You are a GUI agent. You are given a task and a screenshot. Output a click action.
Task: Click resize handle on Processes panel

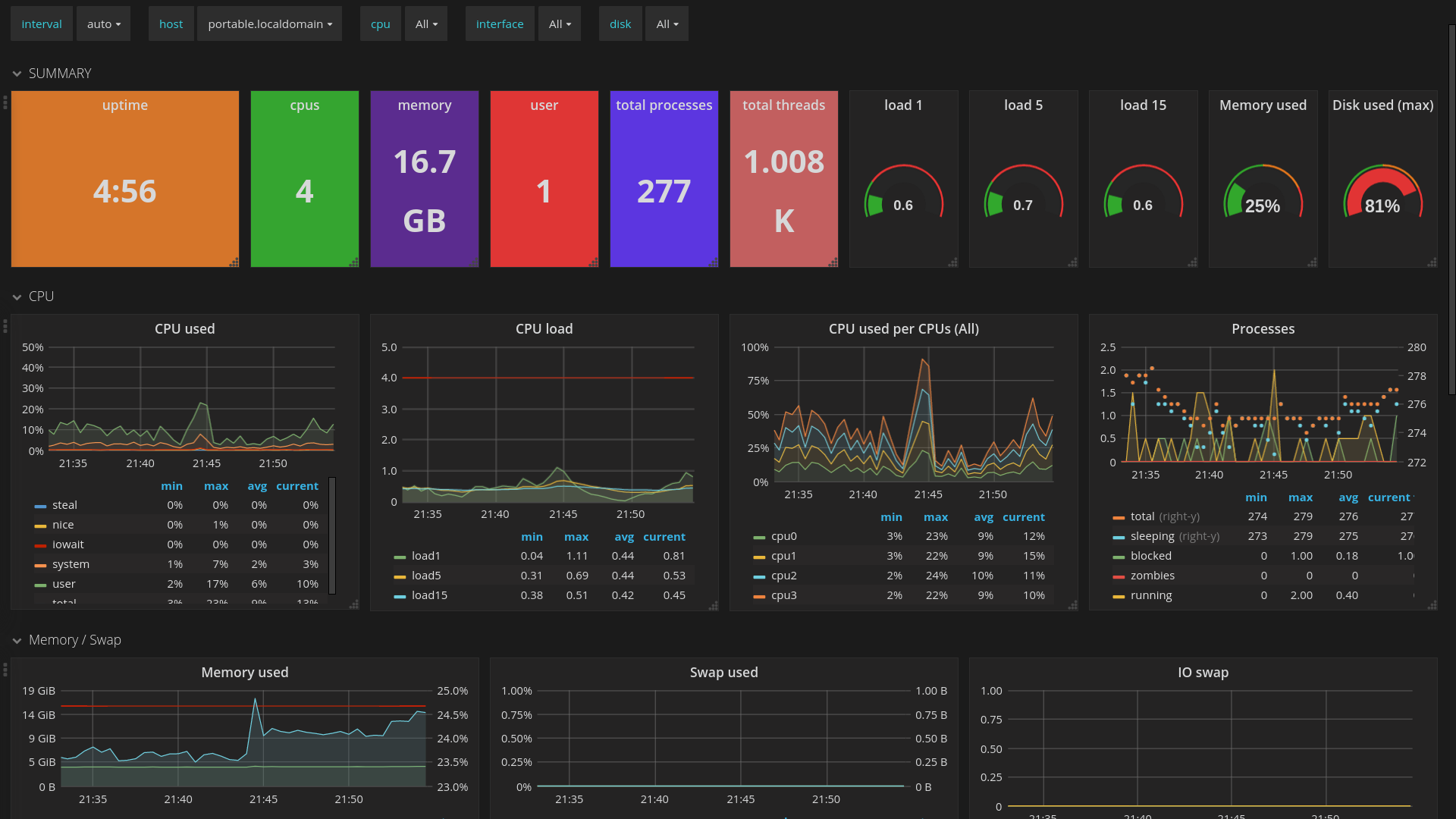(1432, 606)
